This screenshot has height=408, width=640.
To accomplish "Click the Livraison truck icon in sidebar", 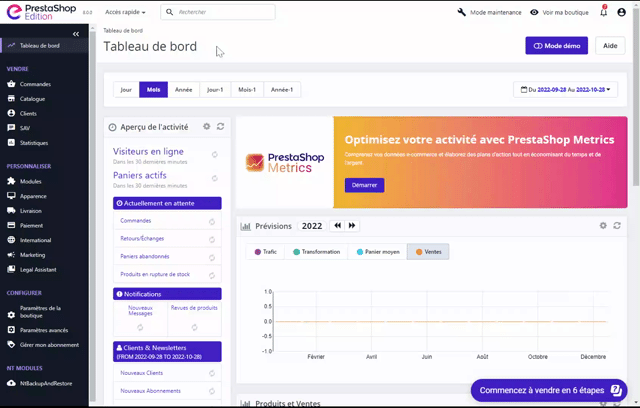I will (x=11, y=211).
